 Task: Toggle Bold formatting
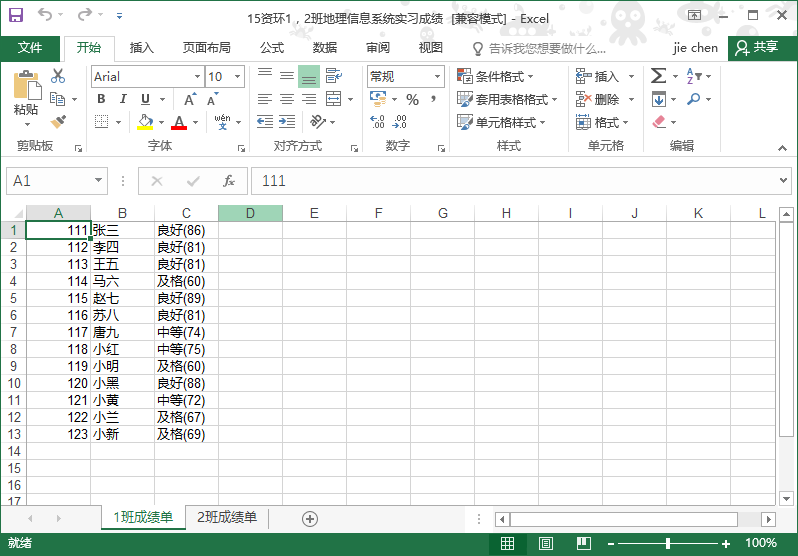click(101, 99)
